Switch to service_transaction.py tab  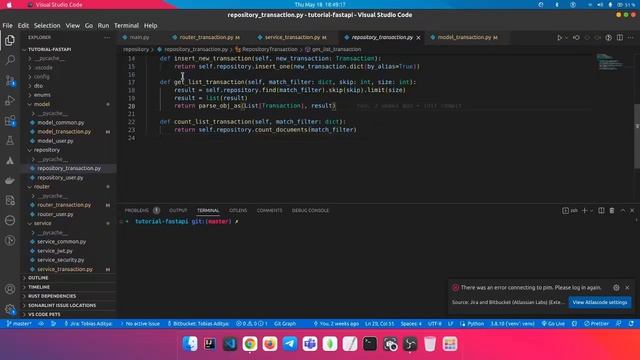tap(292, 38)
